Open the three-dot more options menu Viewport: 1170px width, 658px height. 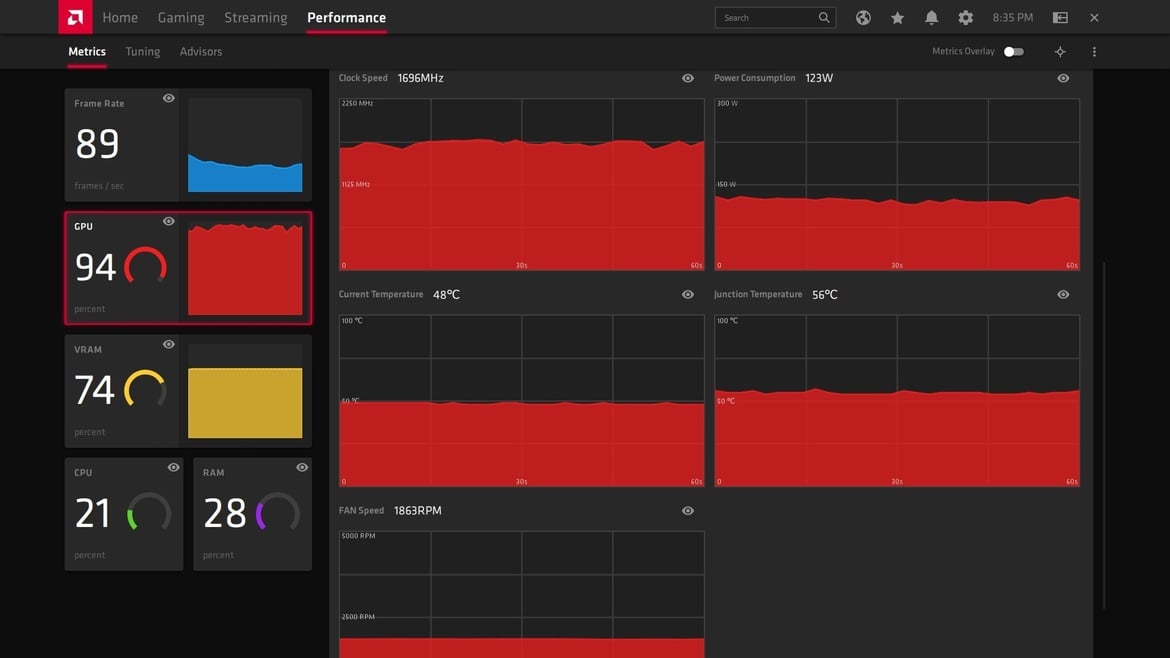click(x=1094, y=51)
